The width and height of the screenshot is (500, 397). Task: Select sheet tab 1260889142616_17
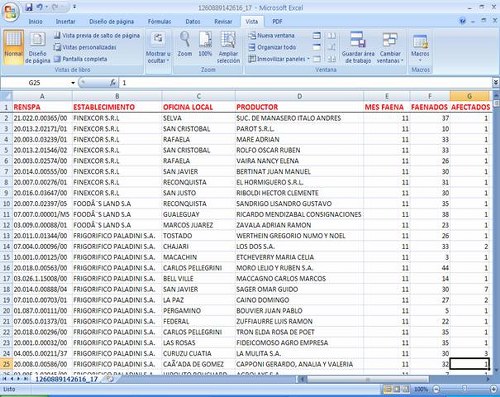coord(66,379)
